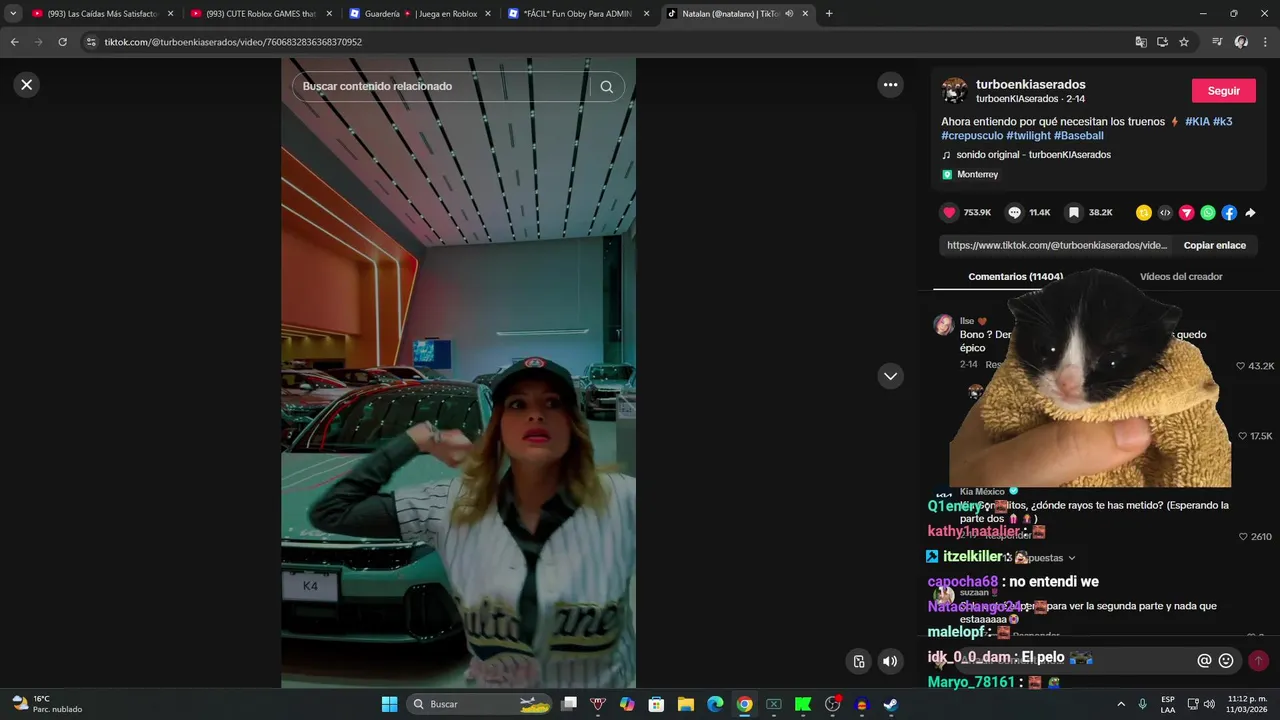Click the yellow repost icon
The width and height of the screenshot is (1280, 720).
click(1144, 213)
